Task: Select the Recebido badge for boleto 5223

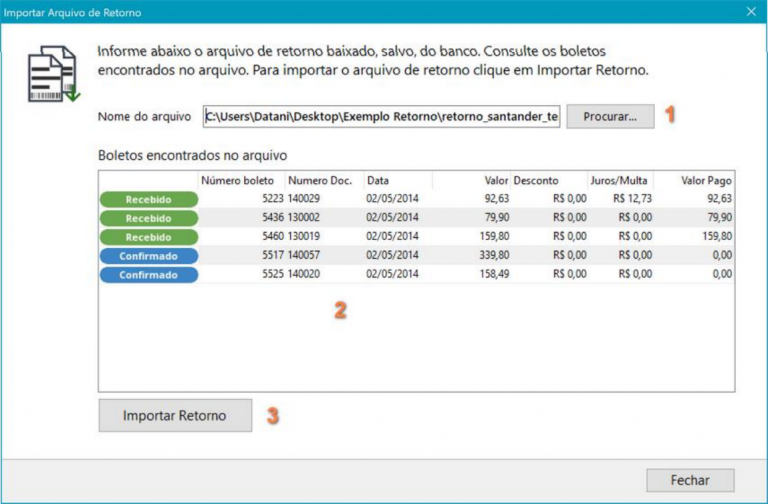Action: (148, 199)
